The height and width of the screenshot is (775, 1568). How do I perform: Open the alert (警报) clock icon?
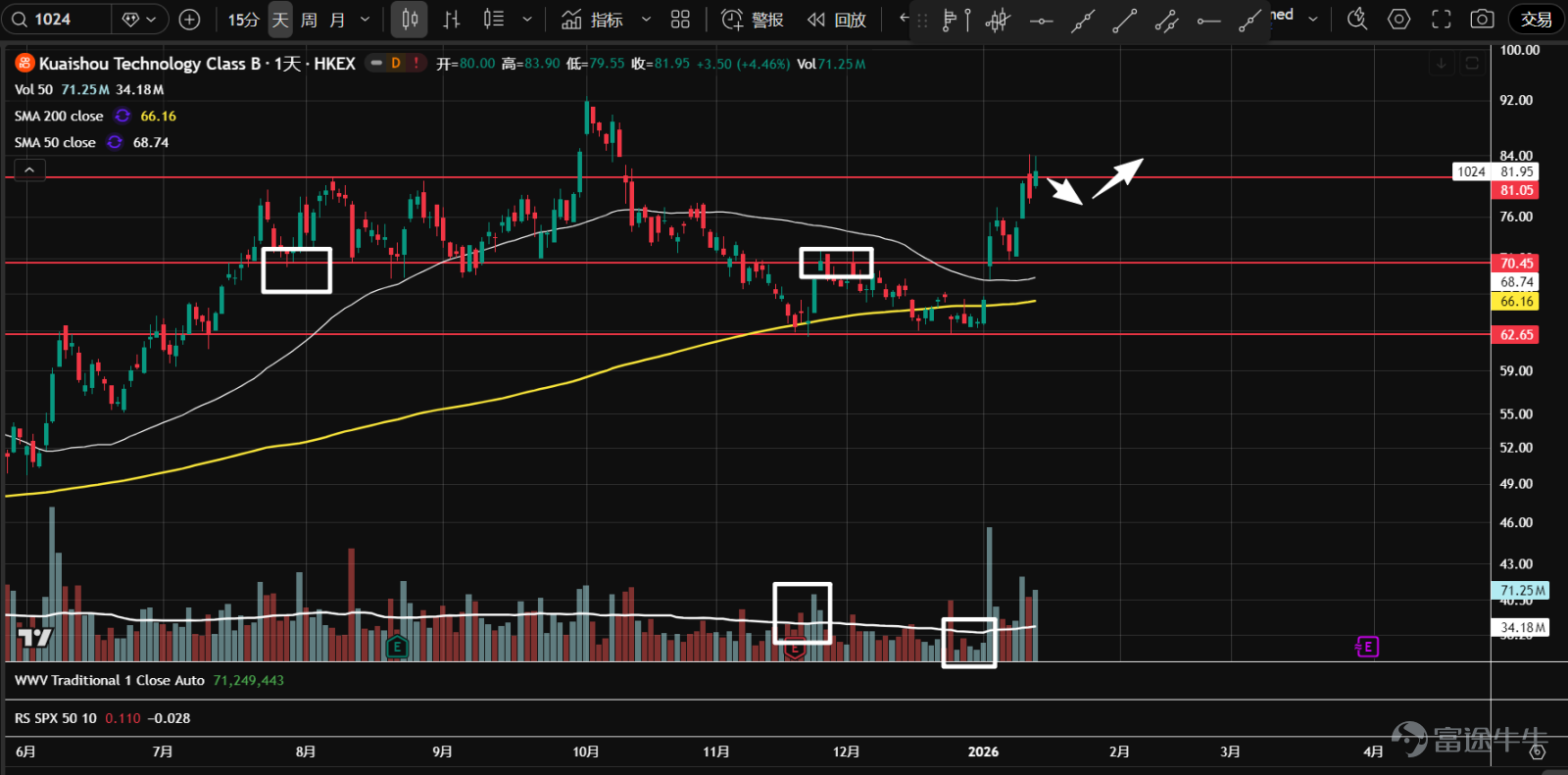(732, 20)
